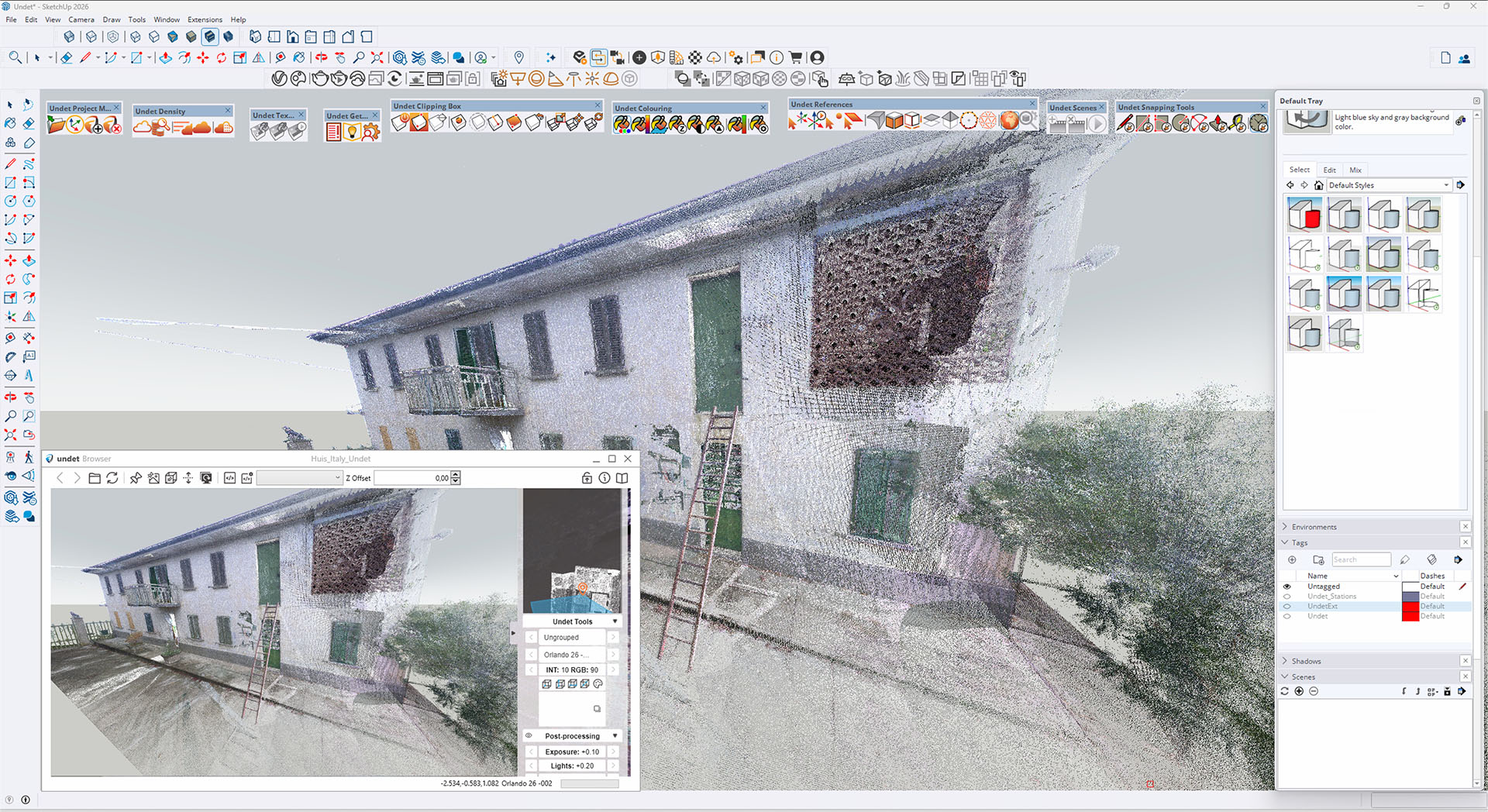Screen dimensions: 1488x812
Task: Open the Extensions menu
Action: pyautogui.click(x=205, y=19)
